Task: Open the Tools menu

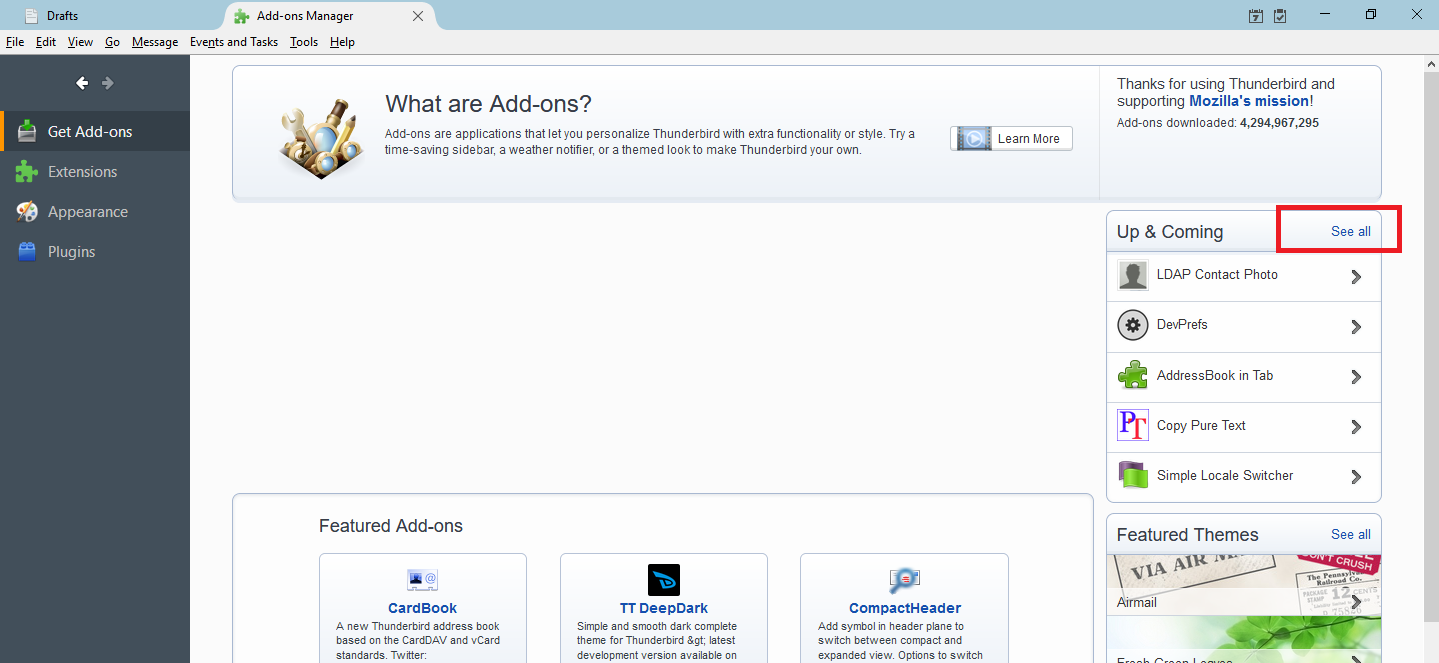Action: (x=303, y=42)
